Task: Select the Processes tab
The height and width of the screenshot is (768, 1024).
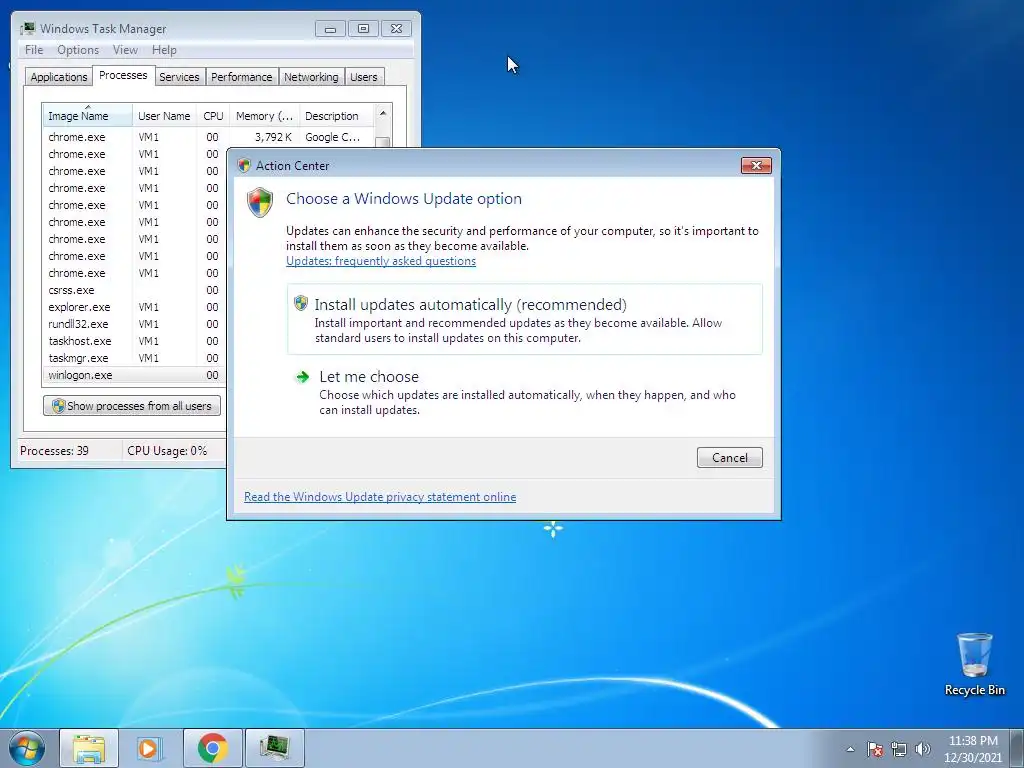Action: coord(123,75)
